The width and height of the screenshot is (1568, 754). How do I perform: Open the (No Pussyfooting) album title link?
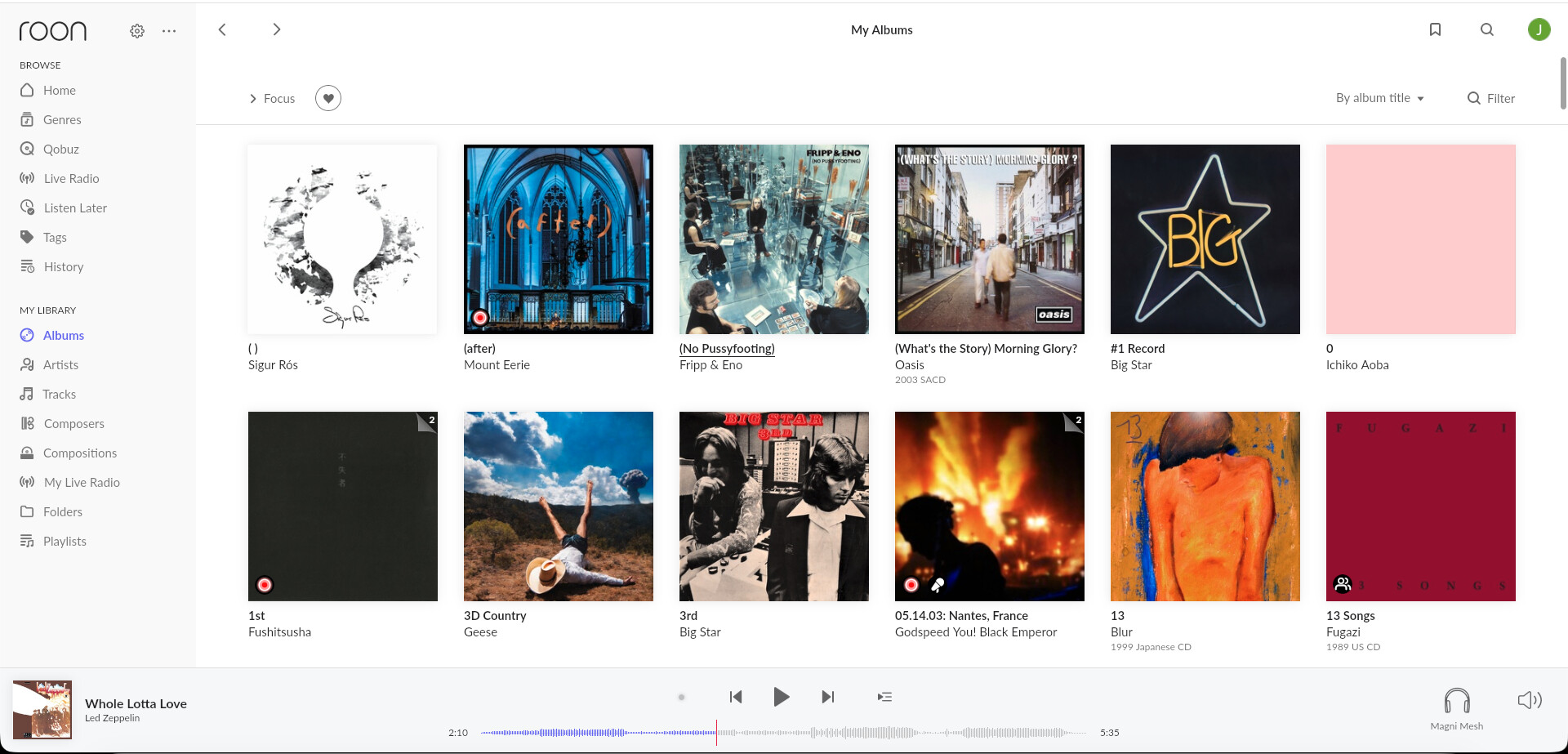tap(727, 348)
